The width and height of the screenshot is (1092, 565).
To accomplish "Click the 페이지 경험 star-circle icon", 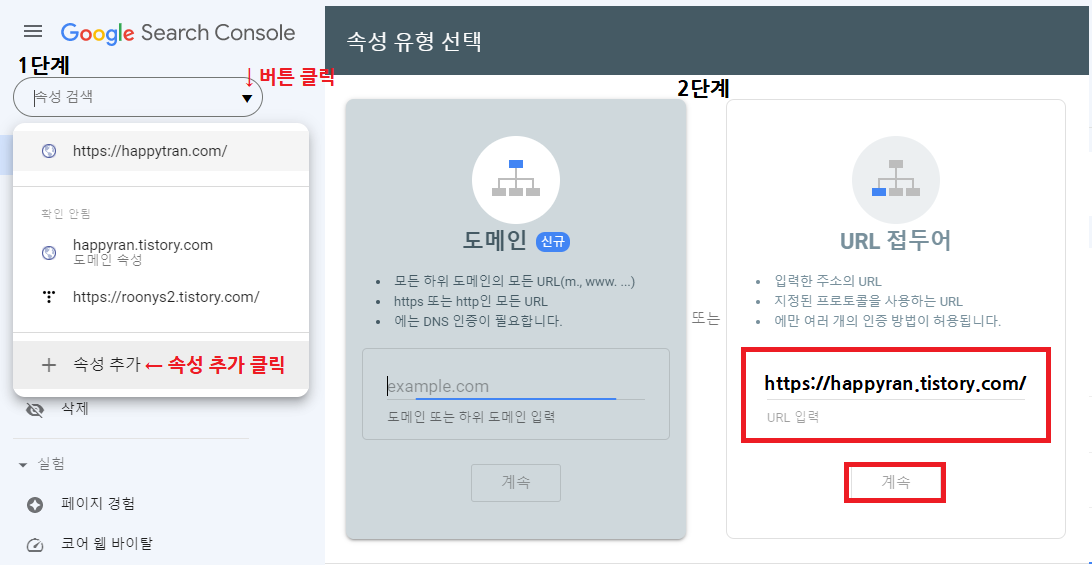I will (x=34, y=504).
